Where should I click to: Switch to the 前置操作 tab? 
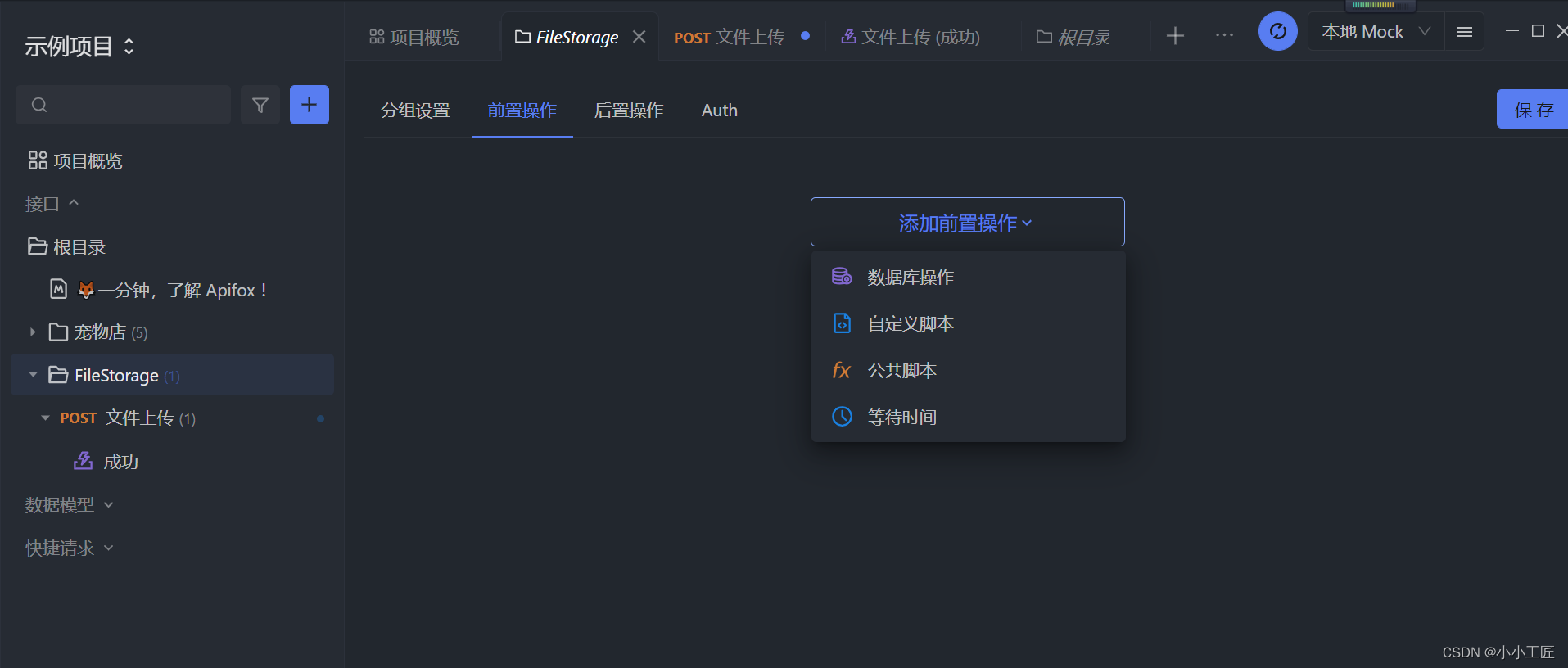pyautogui.click(x=522, y=111)
